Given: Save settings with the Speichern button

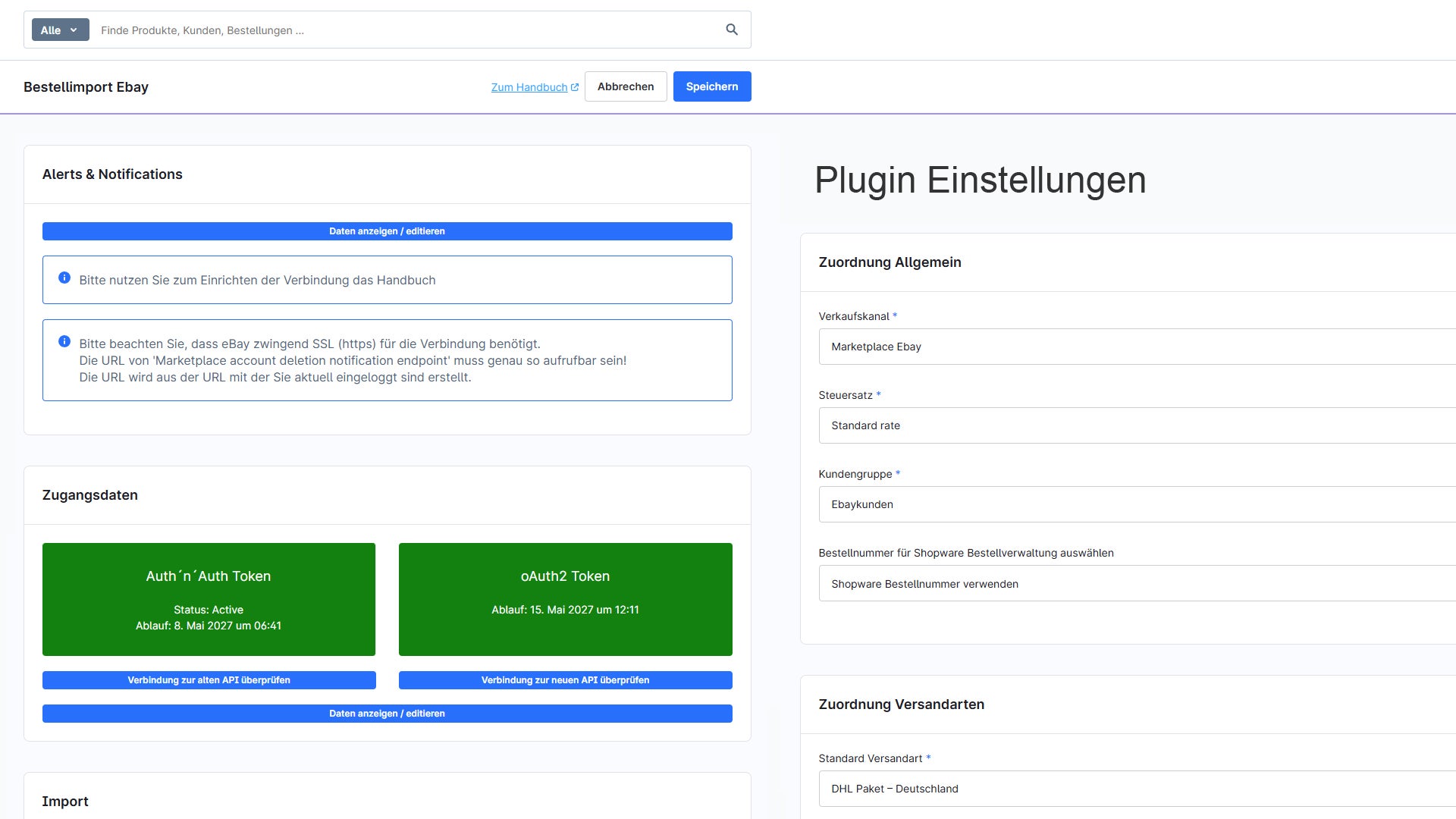Looking at the screenshot, I should click(x=712, y=86).
